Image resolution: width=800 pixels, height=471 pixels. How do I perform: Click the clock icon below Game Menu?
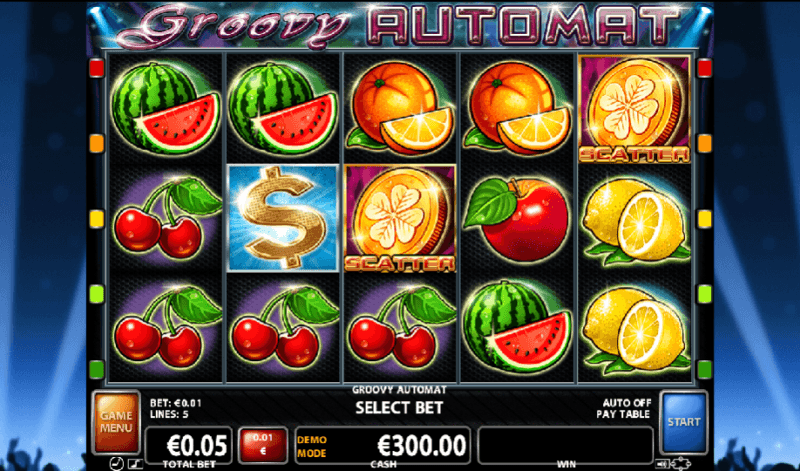(117, 464)
